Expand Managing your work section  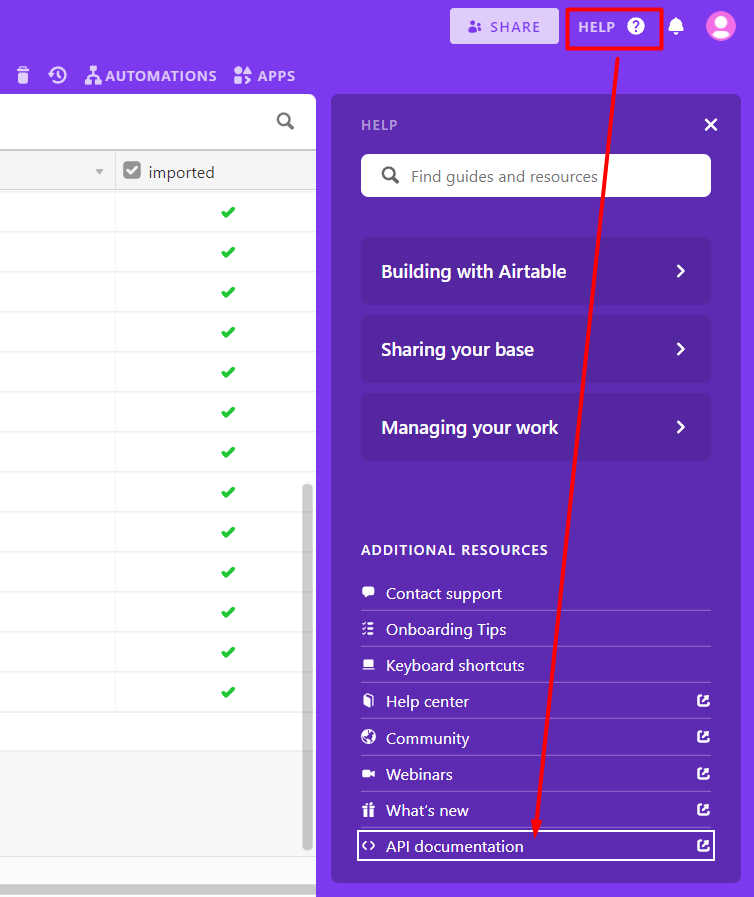[535, 427]
